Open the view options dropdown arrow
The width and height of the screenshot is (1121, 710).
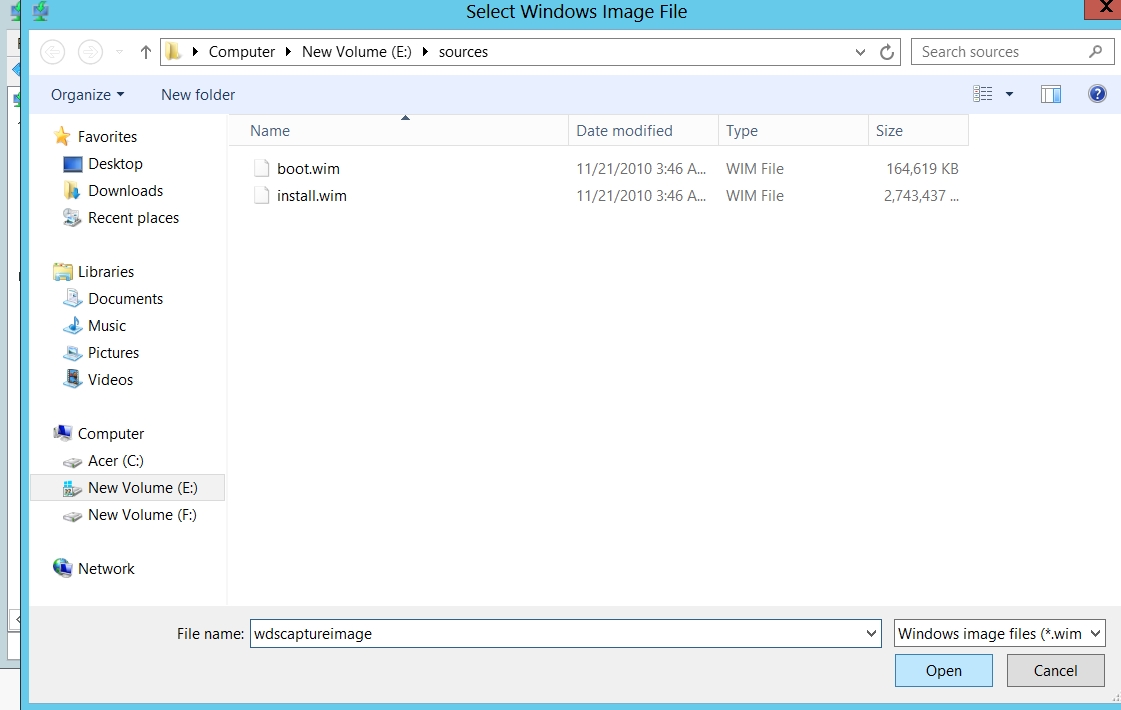(x=1009, y=94)
